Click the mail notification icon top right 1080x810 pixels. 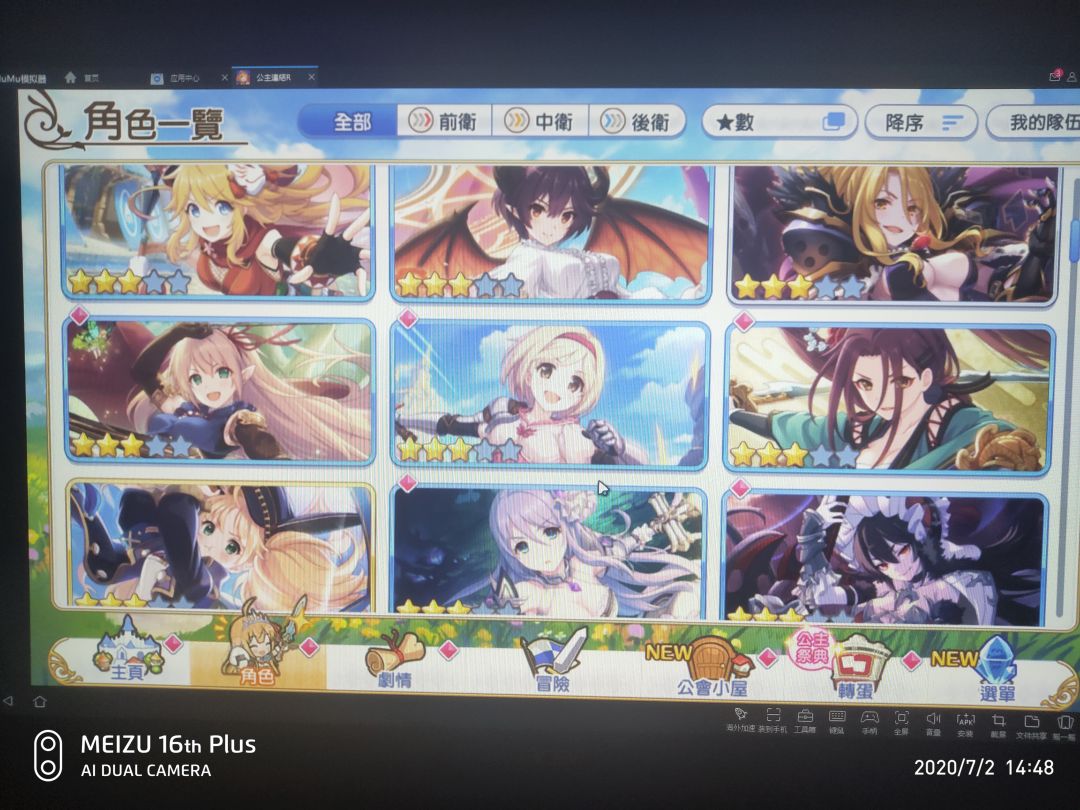coord(1055,76)
